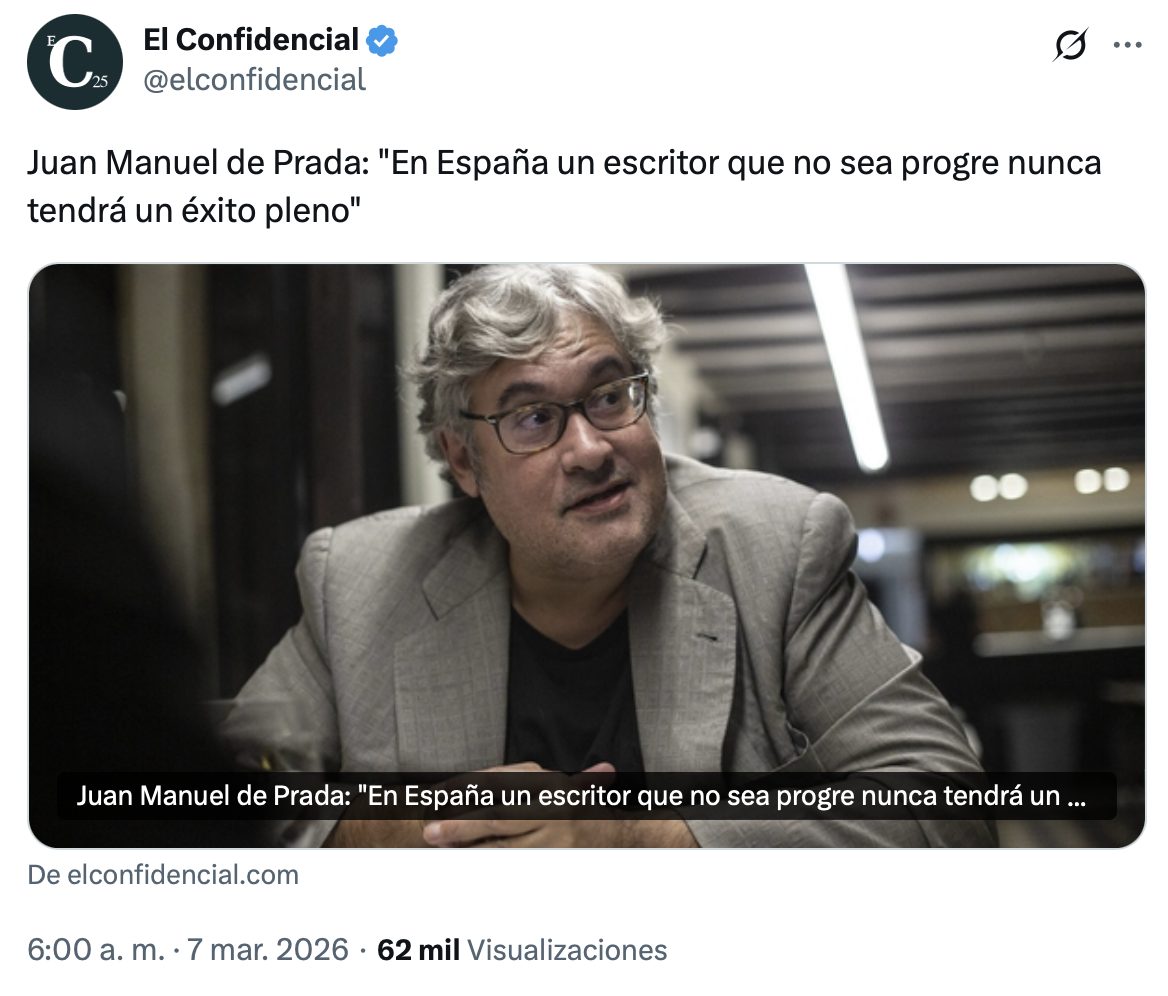Open the El Confidencial profile avatar
Viewport: 1168px width, 996px height.
click(74, 62)
